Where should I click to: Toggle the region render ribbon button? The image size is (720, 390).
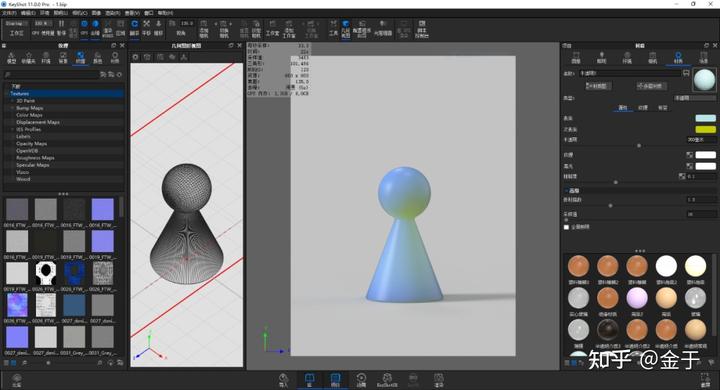(x=120, y=28)
